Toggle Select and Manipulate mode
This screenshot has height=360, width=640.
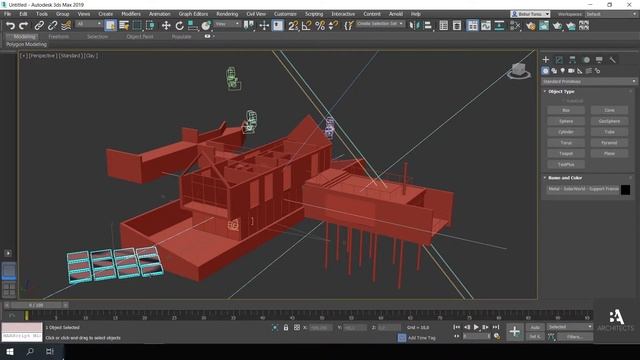(x=264, y=26)
